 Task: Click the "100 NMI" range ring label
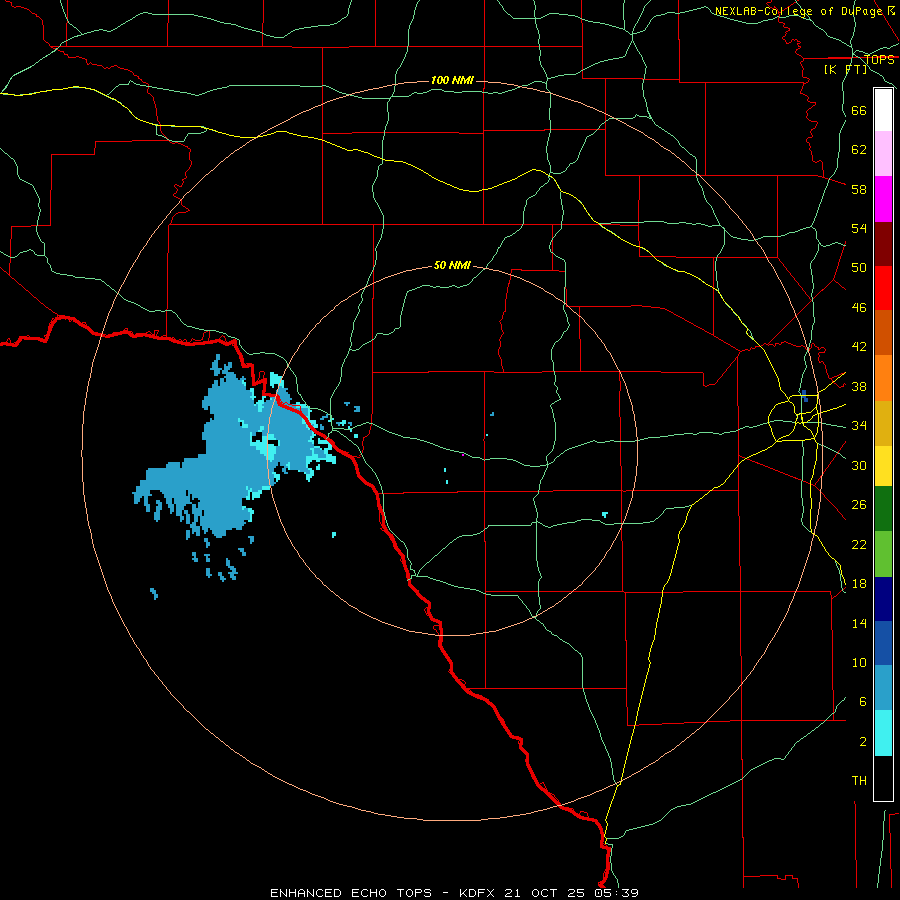(452, 80)
